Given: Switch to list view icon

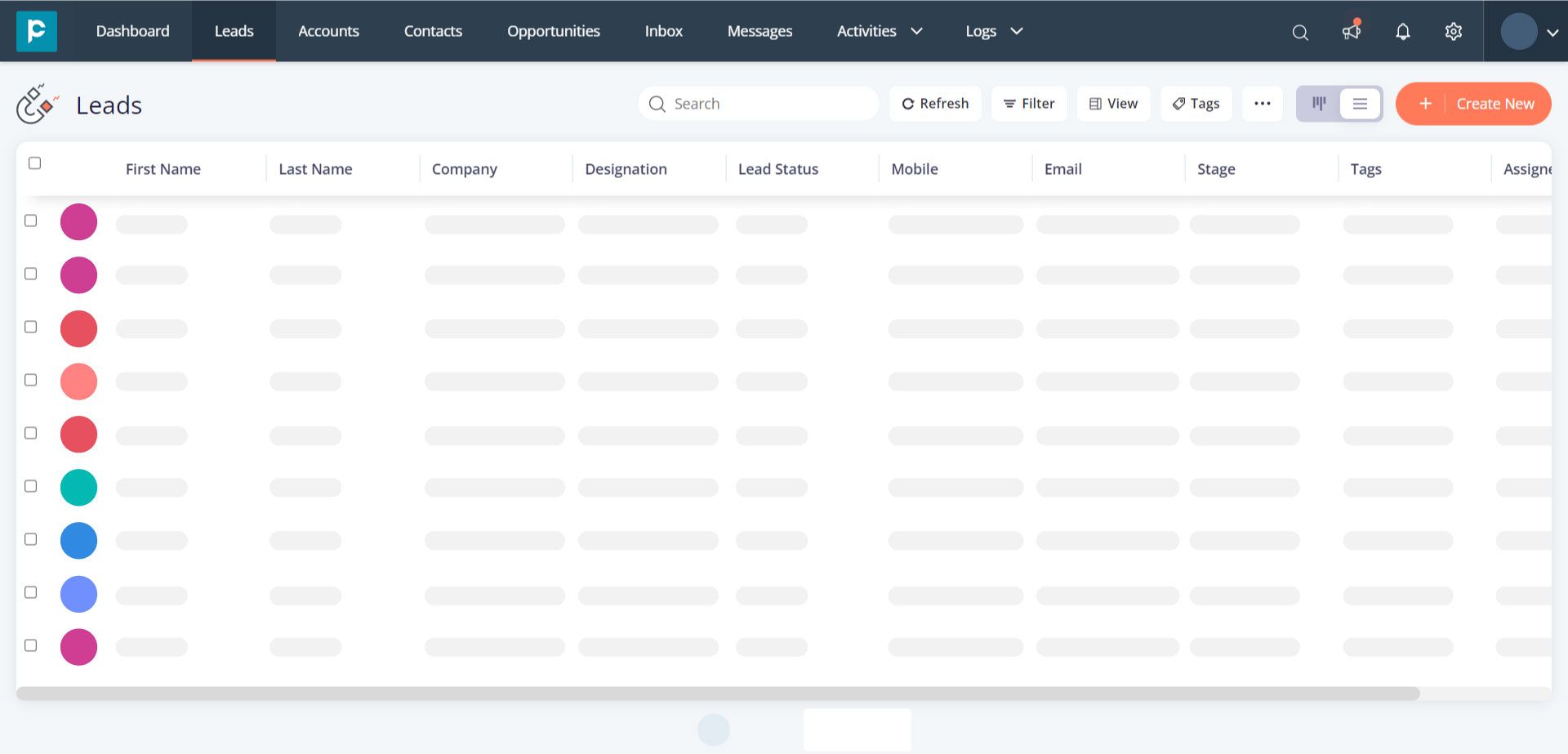Looking at the screenshot, I should click(1360, 104).
